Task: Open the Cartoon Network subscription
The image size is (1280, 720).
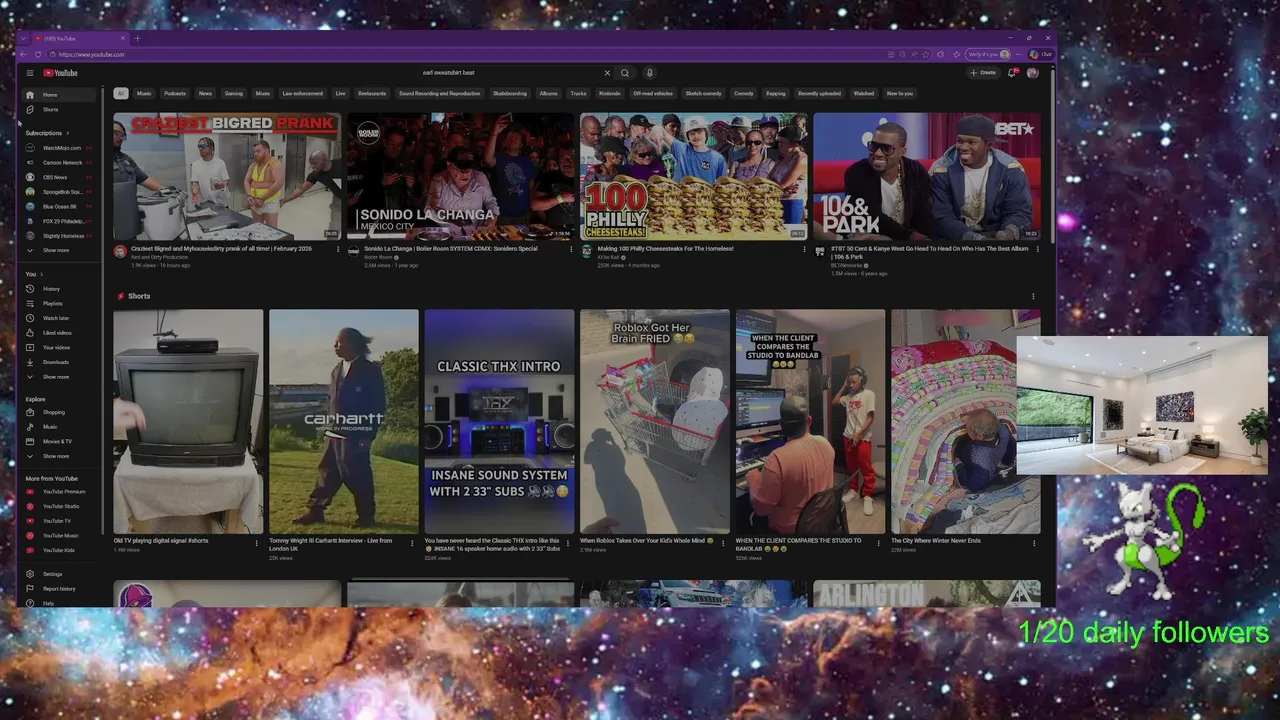Action: tap(60, 162)
